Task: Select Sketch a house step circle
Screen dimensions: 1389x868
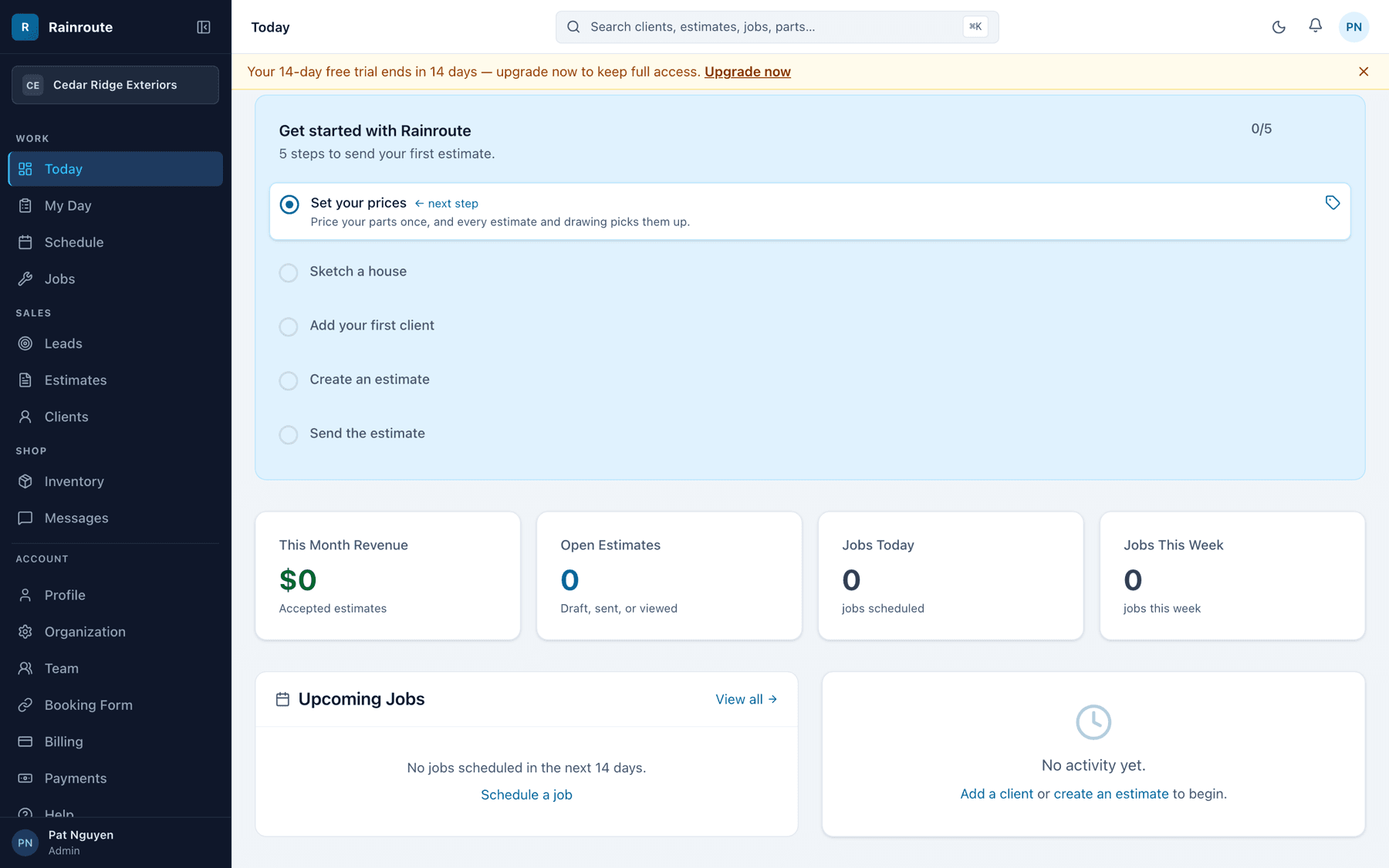Action: (289, 272)
